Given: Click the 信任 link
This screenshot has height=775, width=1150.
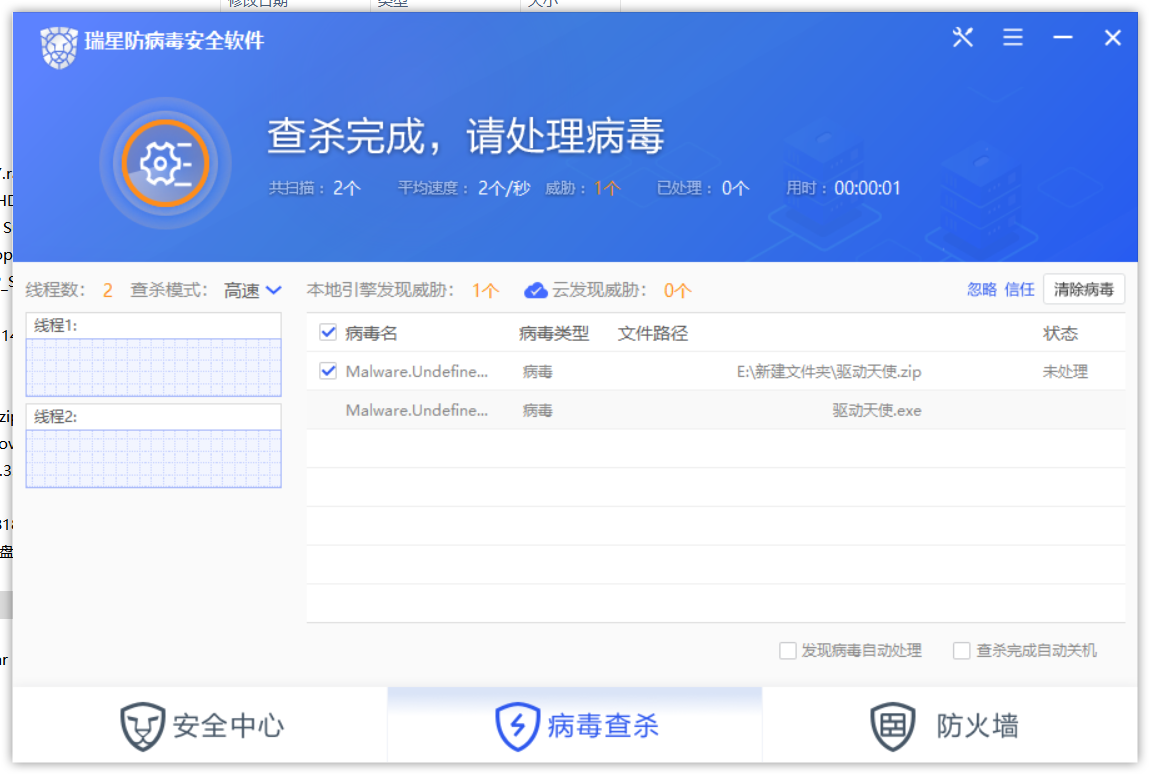Looking at the screenshot, I should tap(1019, 290).
